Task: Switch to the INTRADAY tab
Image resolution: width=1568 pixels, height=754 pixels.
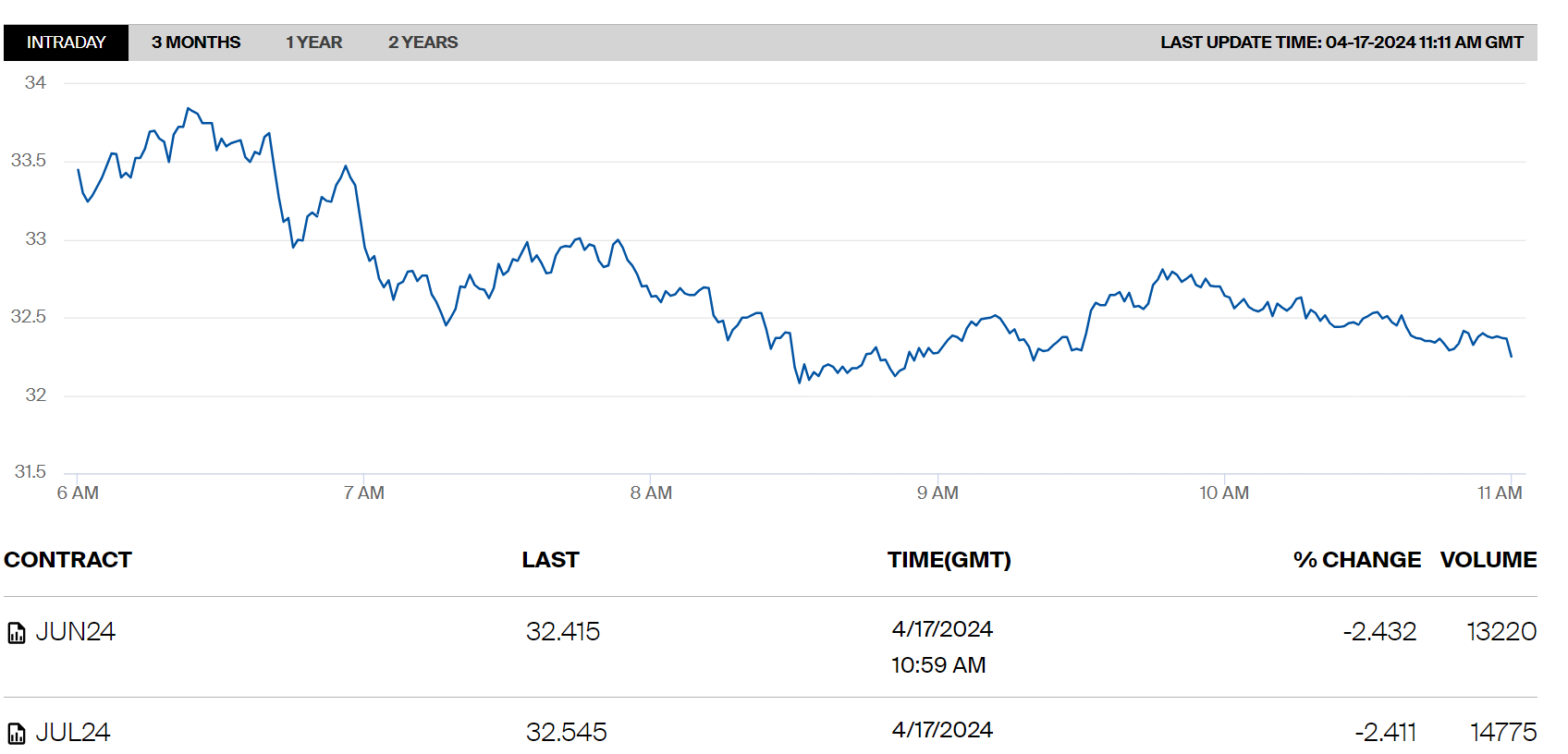Action: (x=66, y=43)
